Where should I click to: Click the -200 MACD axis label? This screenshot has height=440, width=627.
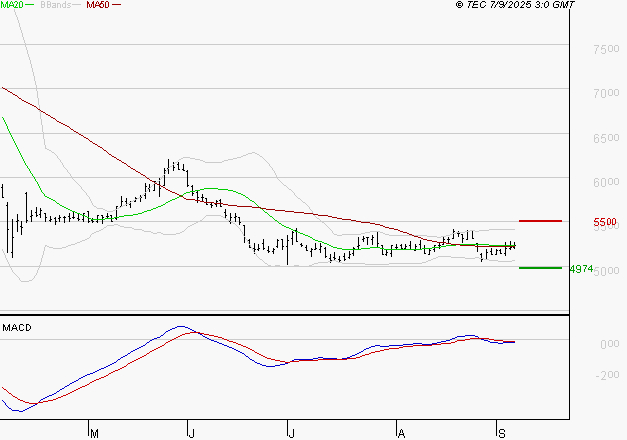point(607,376)
